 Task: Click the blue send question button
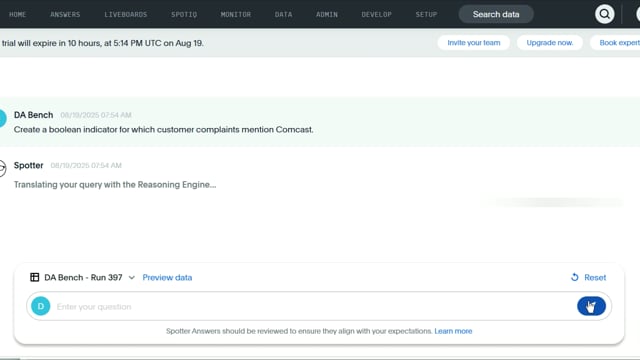(x=591, y=306)
